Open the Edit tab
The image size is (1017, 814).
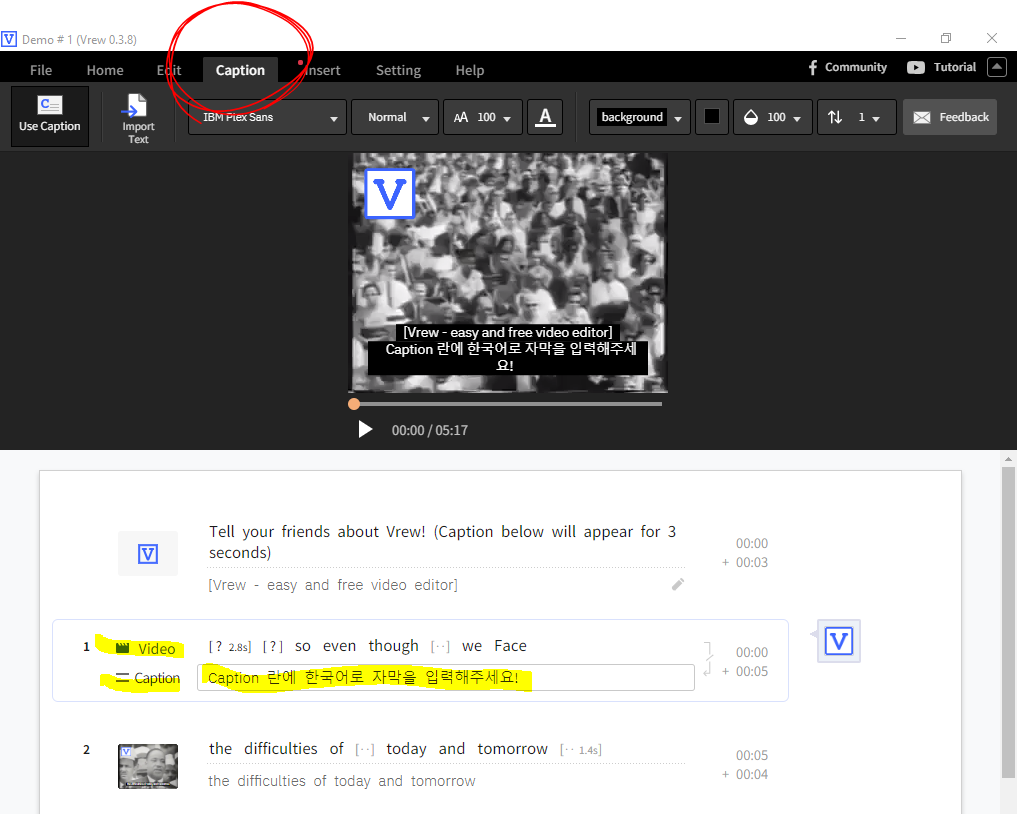[169, 70]
